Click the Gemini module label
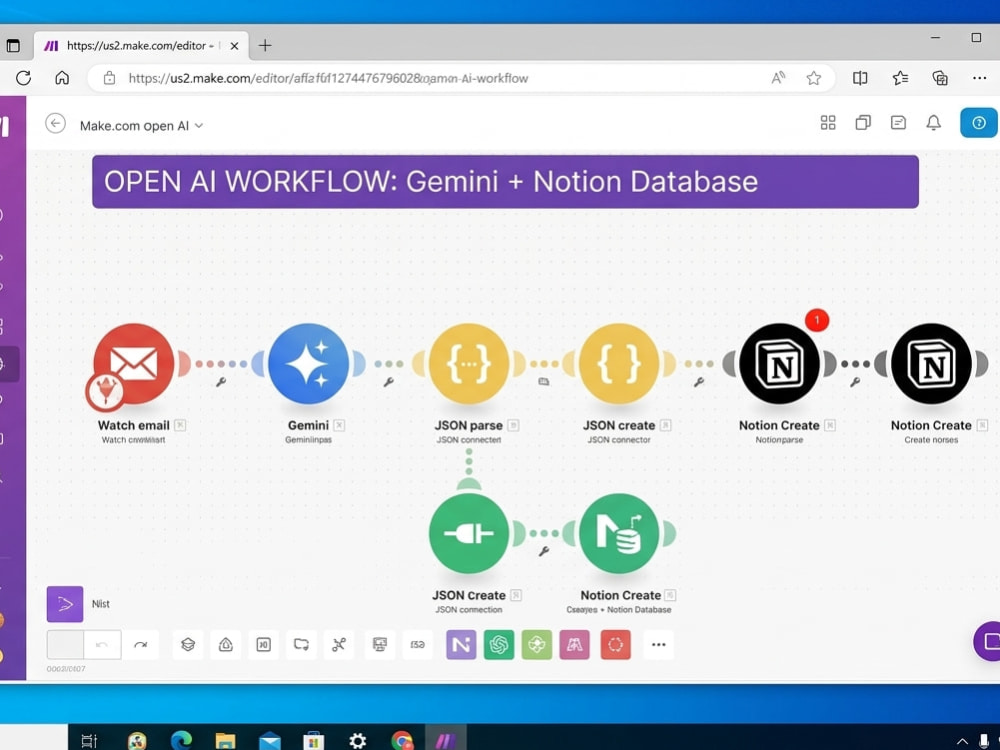Viewport: 1000px width, 750px height. (308, 425)
